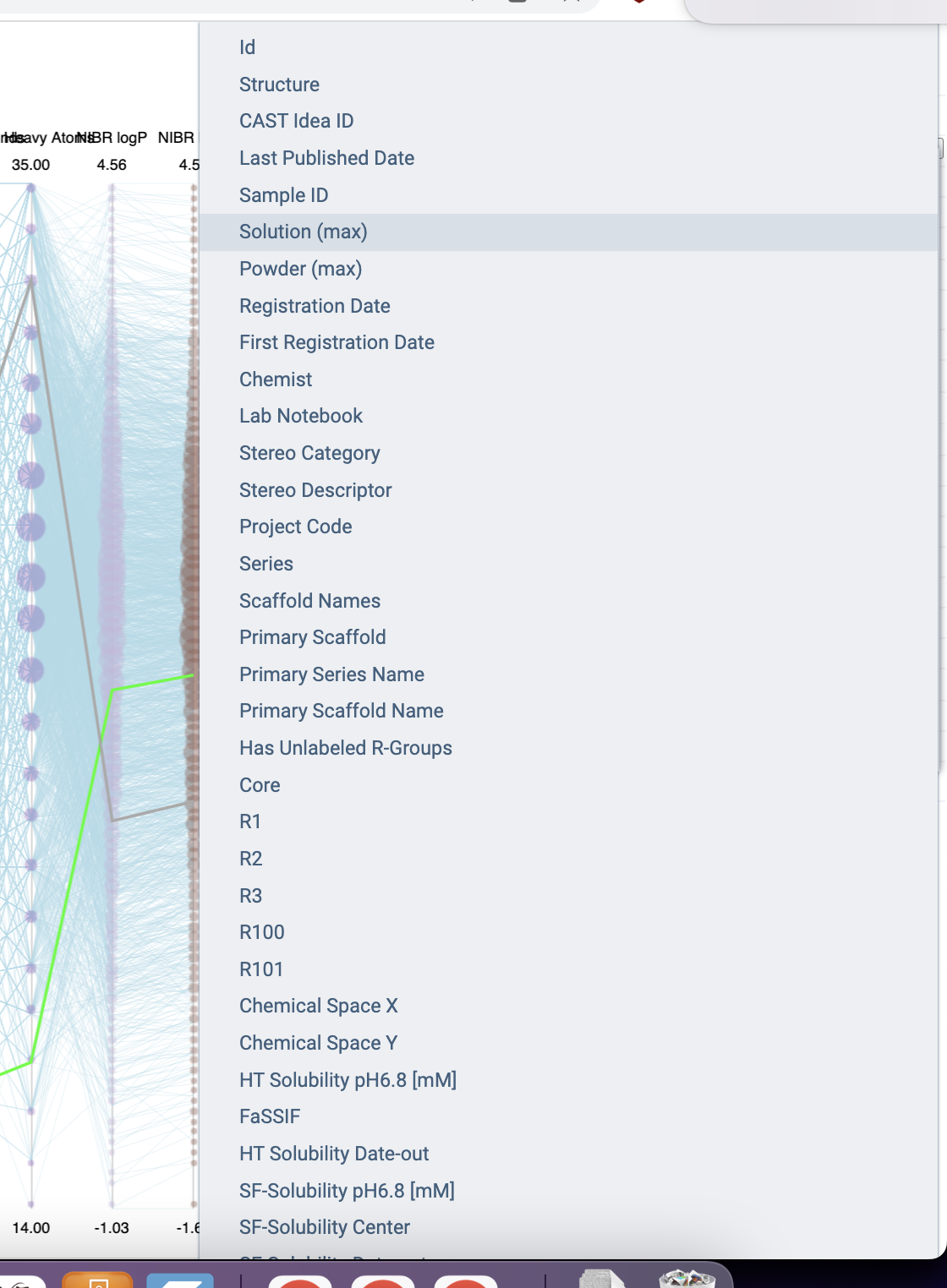Pick HT Solubility pH6.8 [mM] from the list
The height and width of the screenshot is (1288, 947).
348,1079
